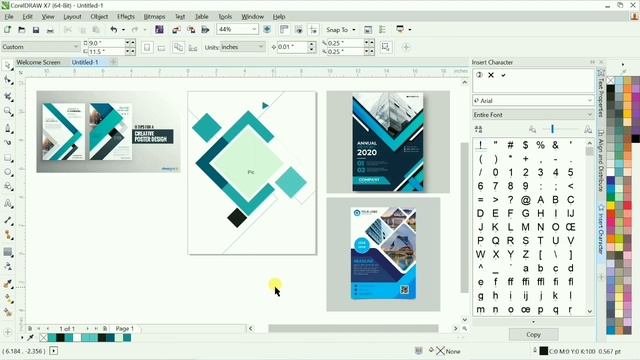Select the Color Eyedropper tool
This screenshot has height=360, width=640.
pyautogui.click(x=8, y=284)
